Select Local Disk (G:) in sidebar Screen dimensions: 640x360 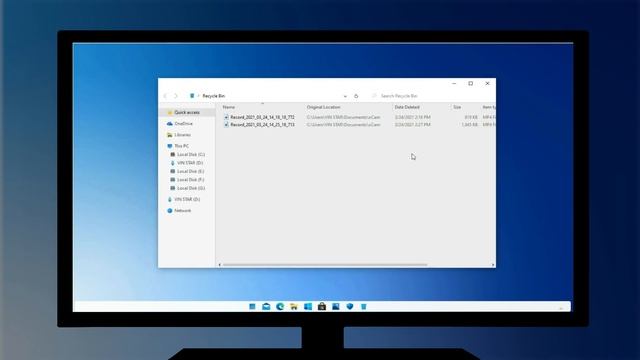pos(187,188)
